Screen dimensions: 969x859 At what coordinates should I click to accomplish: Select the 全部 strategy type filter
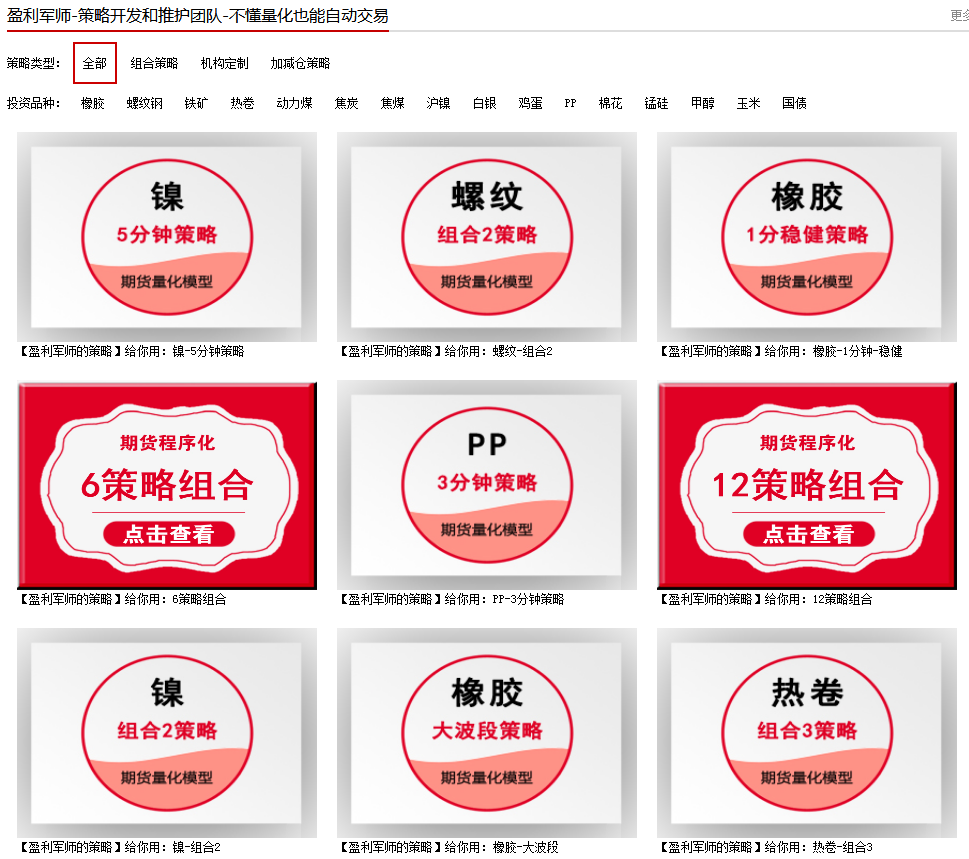(94, 62)
